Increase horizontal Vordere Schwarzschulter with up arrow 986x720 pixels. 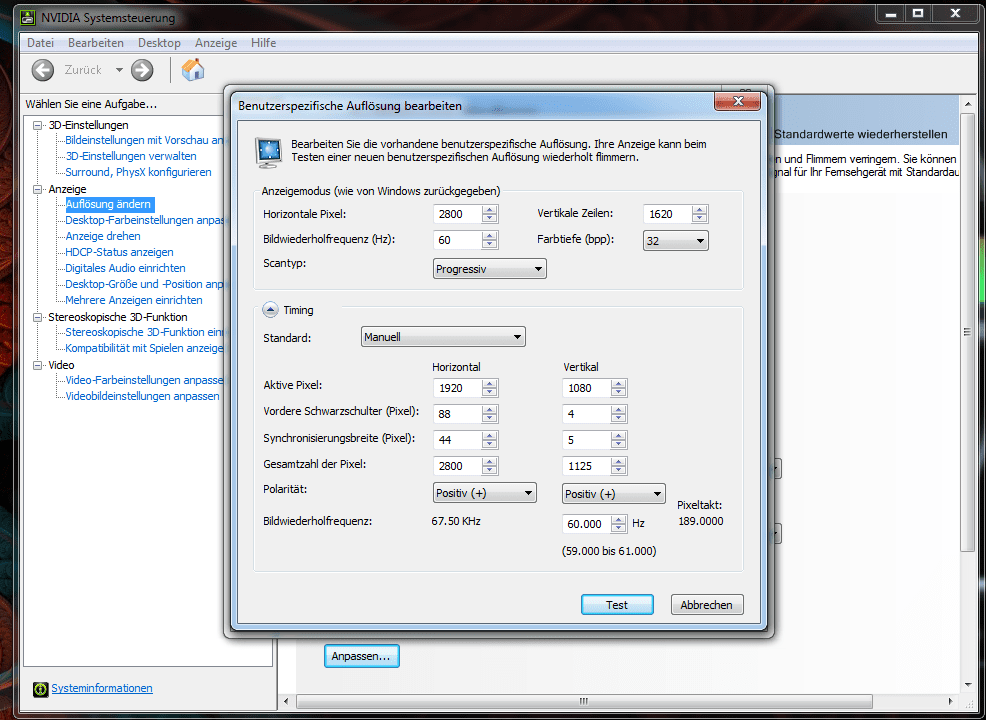pos(490,409)
